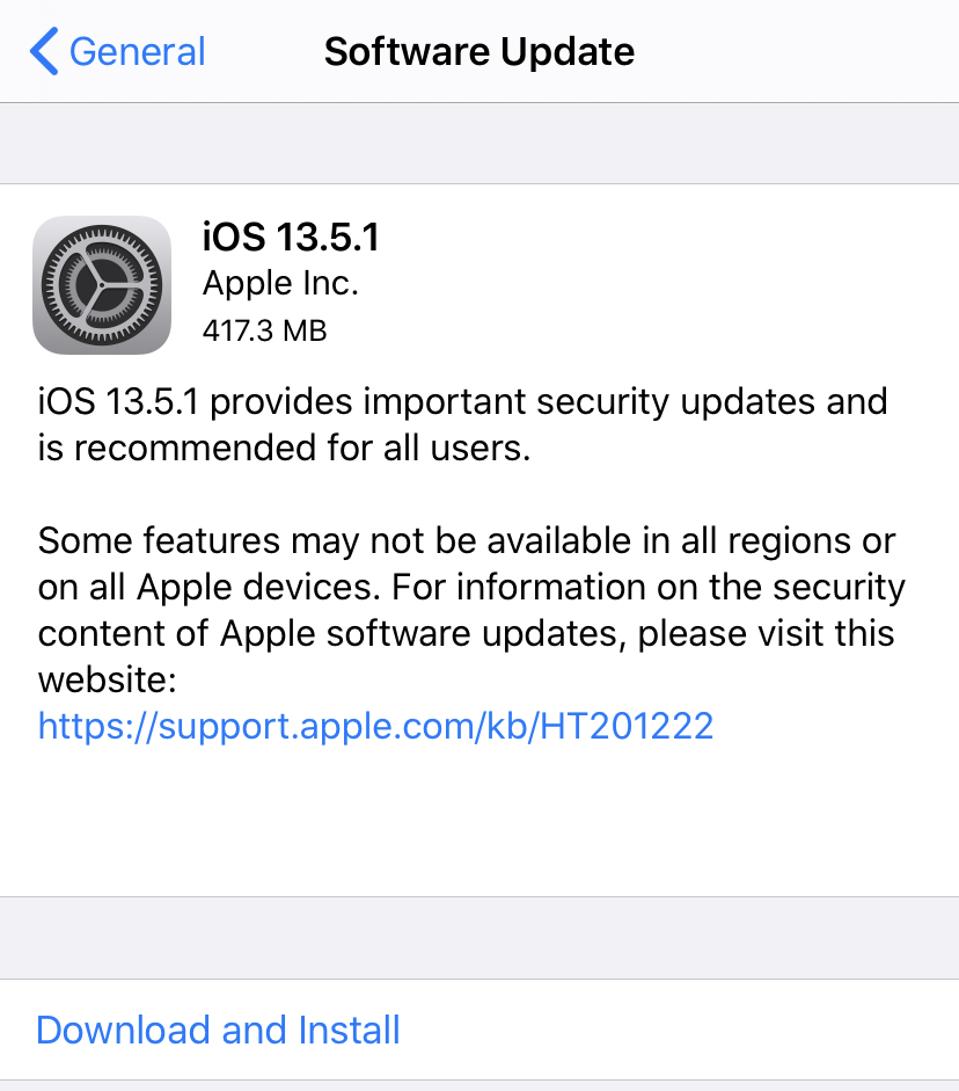Click the word 'website:' above the link

(x=107, y=680)
